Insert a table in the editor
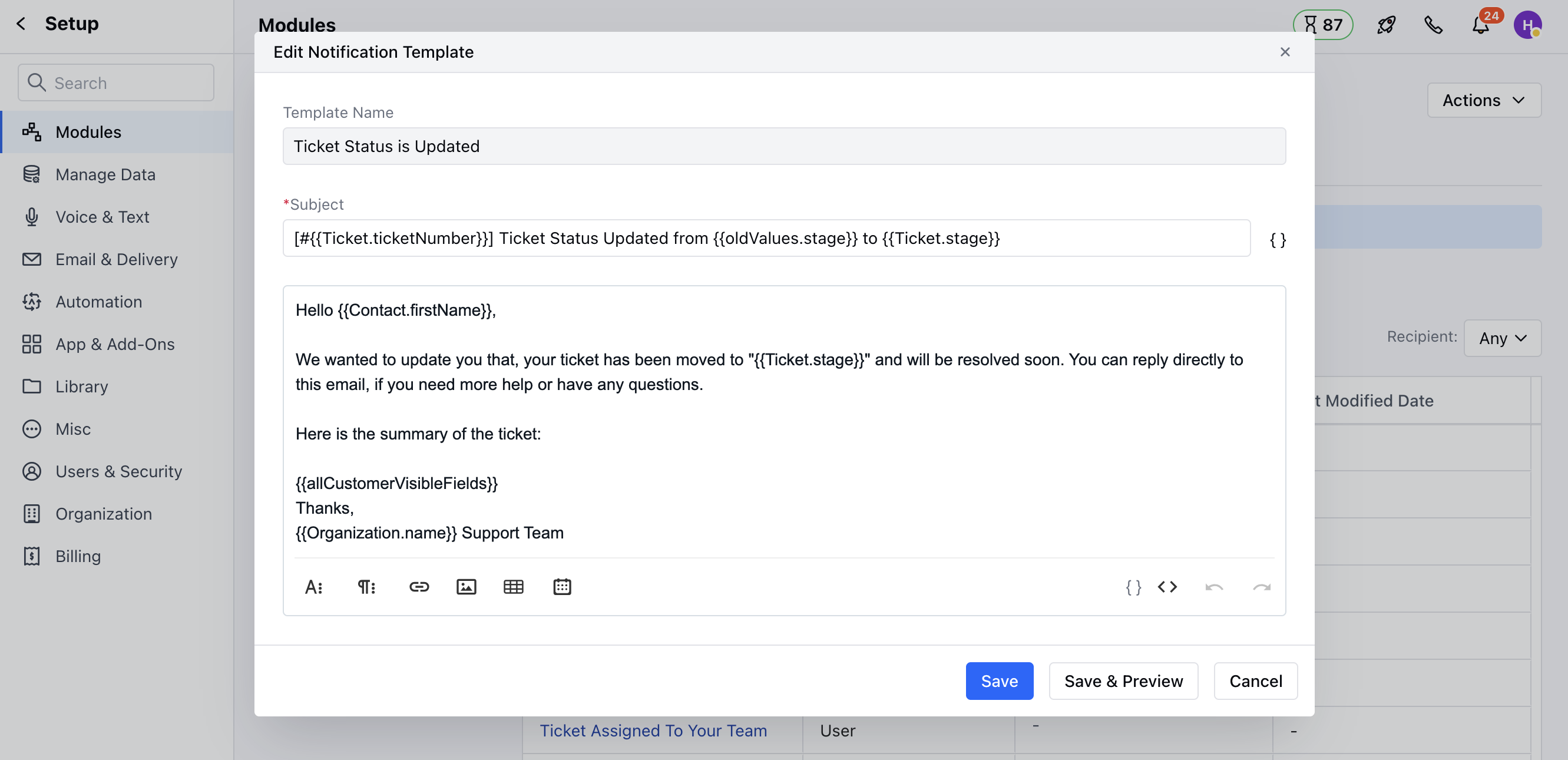This screenshot has width=1568, height=760. pyautogui.click(x=513, y=586)
